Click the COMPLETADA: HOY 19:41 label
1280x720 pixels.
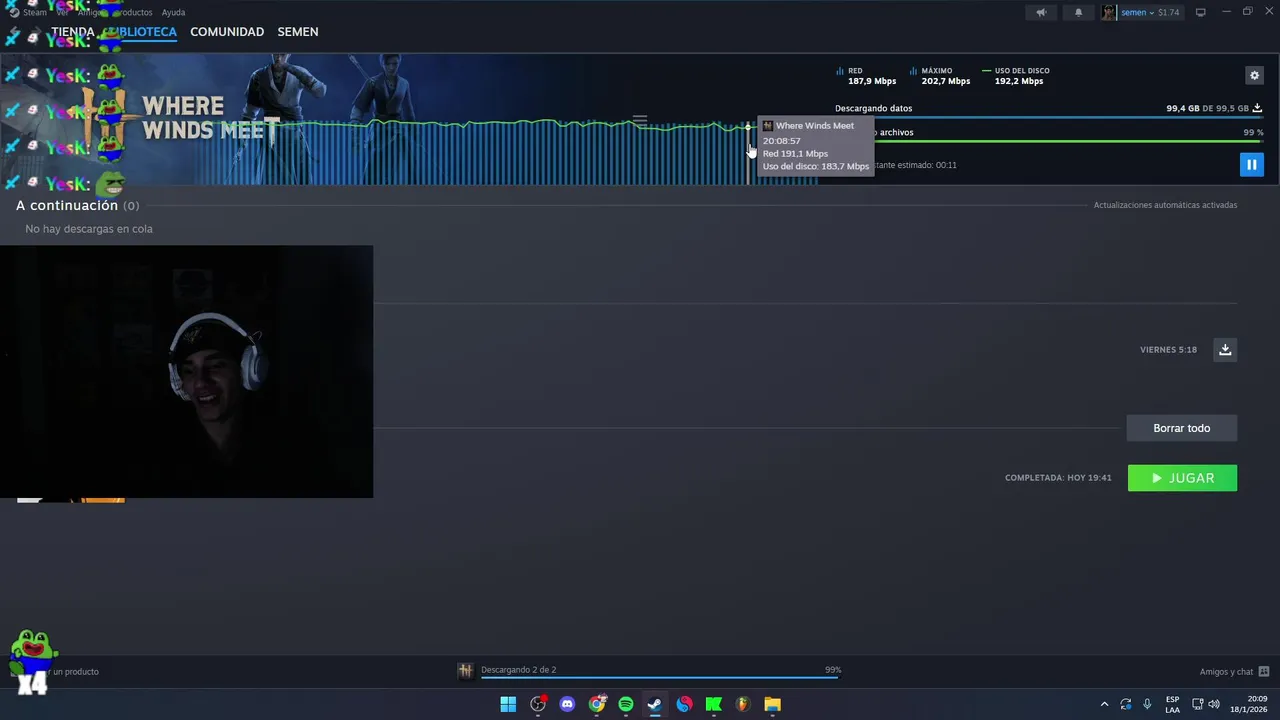[1058, 478]
